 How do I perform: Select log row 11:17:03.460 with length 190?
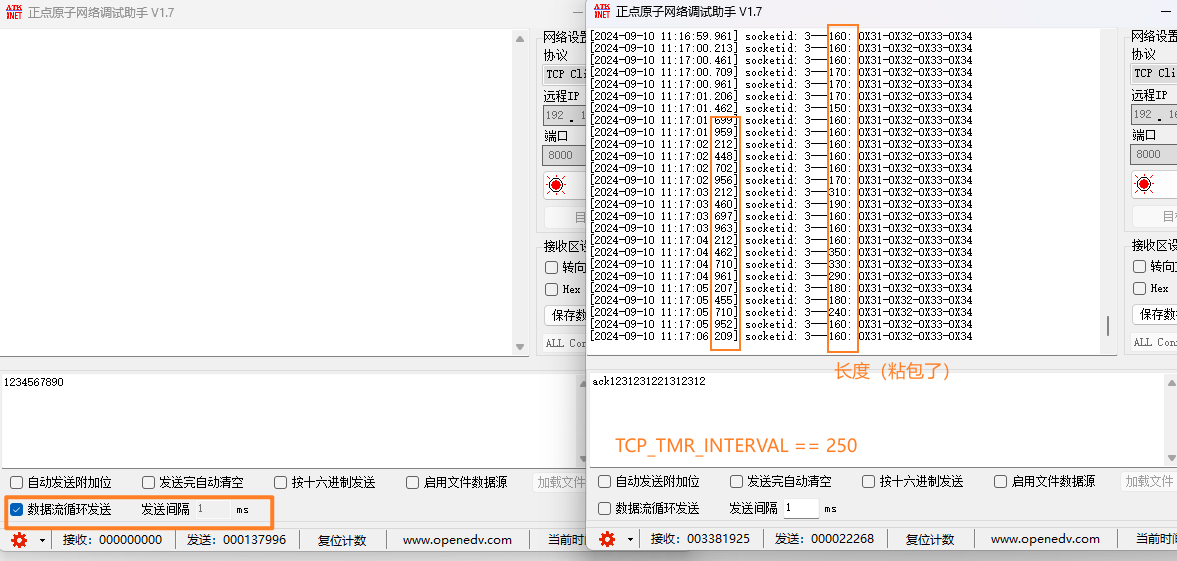(x=781, y=204)
